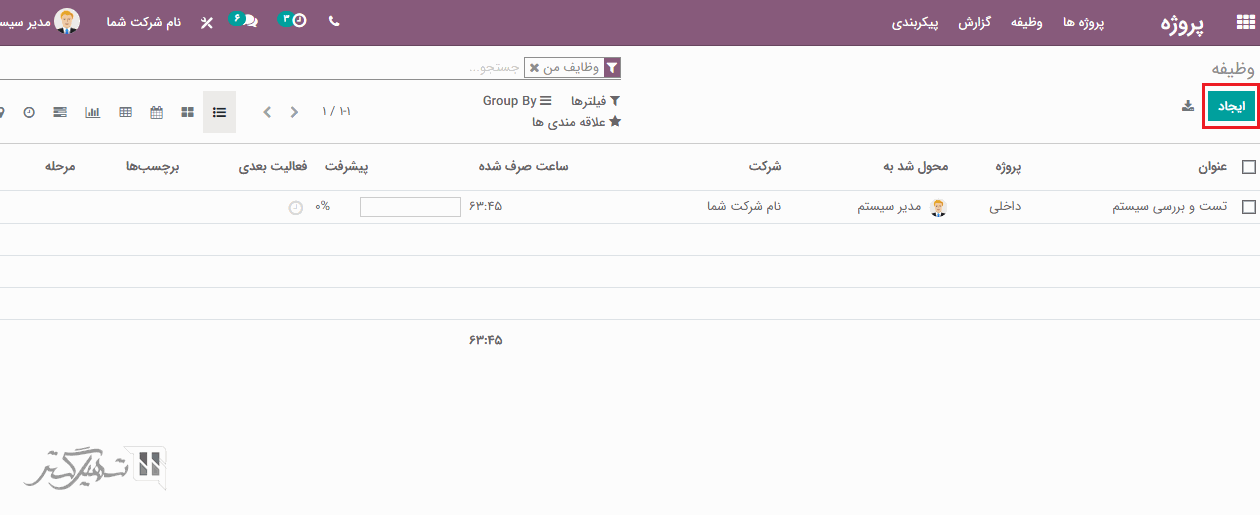This screenshot has height=515, width=1260.
Task: Sort by پیشرفت column header
Action: pos(347,167)
